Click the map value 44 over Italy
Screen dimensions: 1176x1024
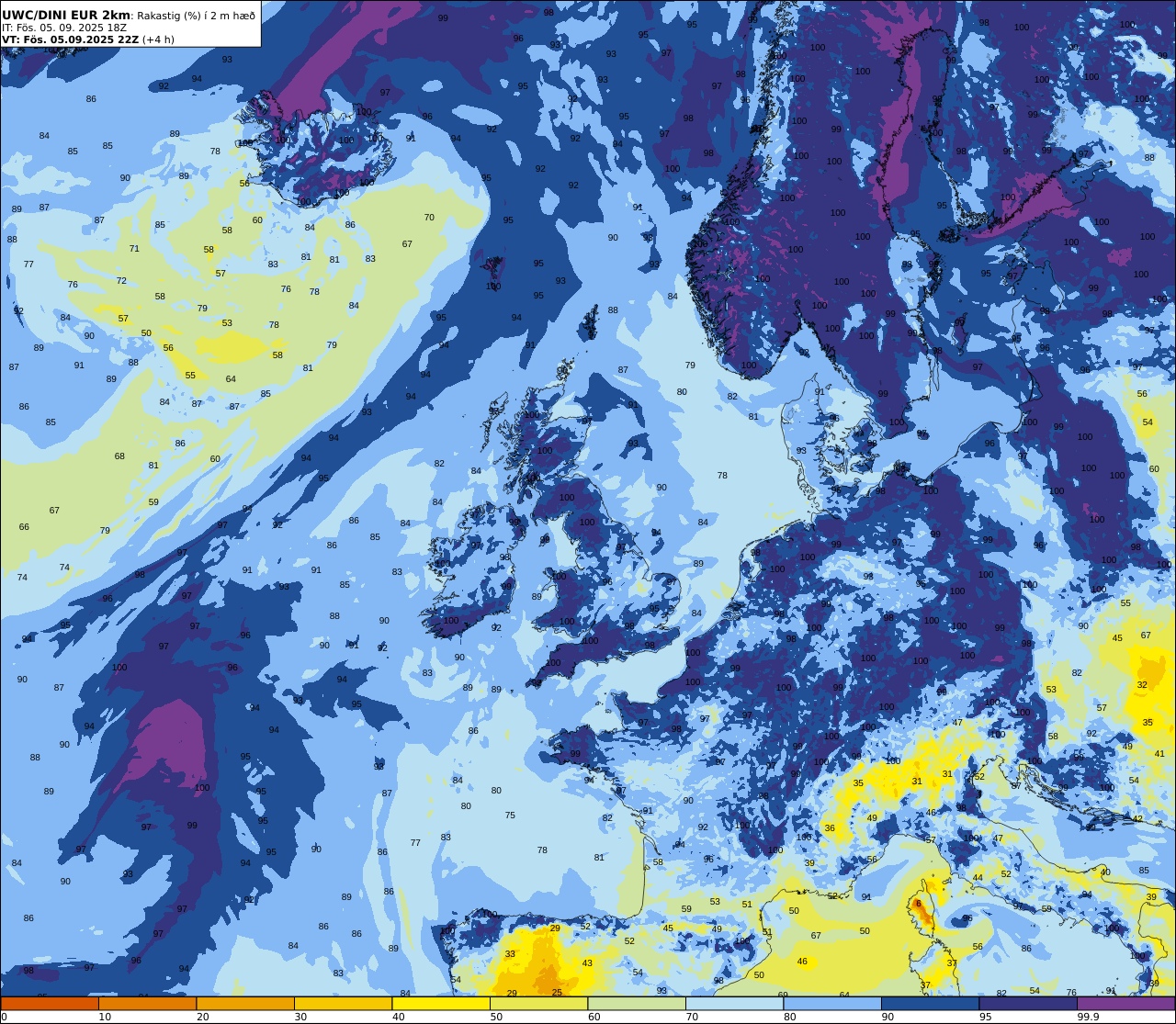pos(978,878)
